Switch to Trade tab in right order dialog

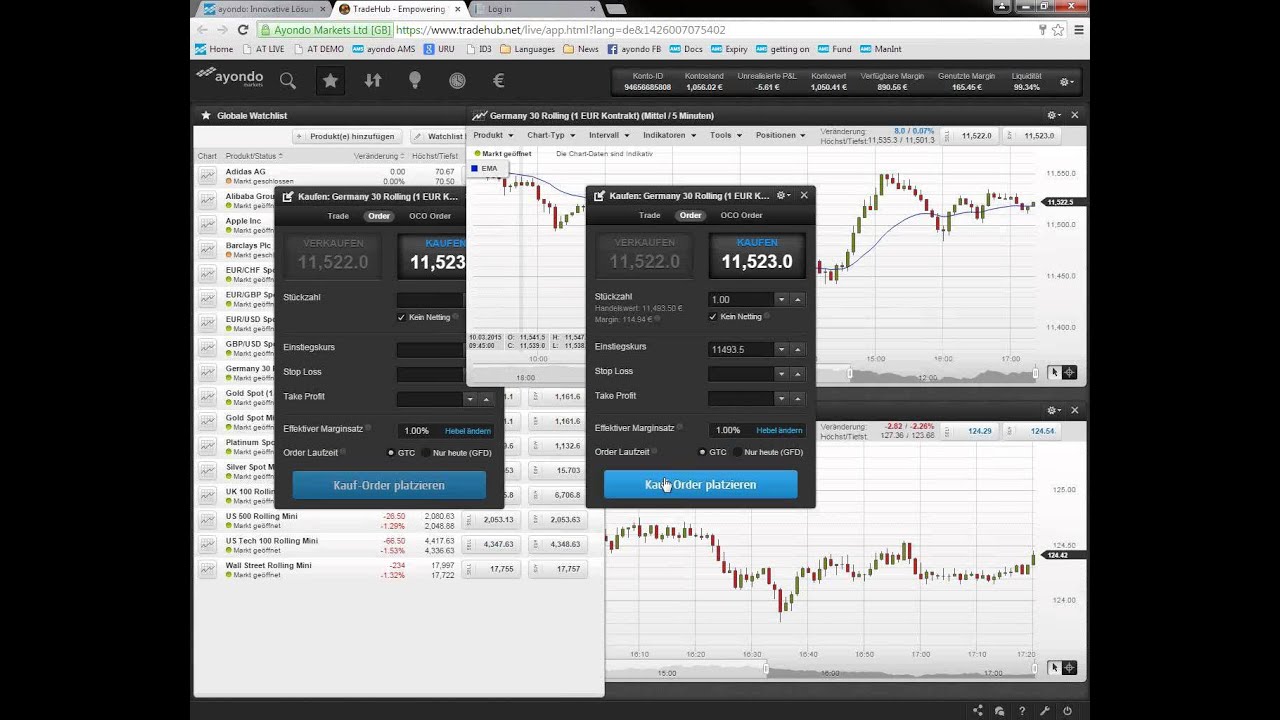coord(650,215)
